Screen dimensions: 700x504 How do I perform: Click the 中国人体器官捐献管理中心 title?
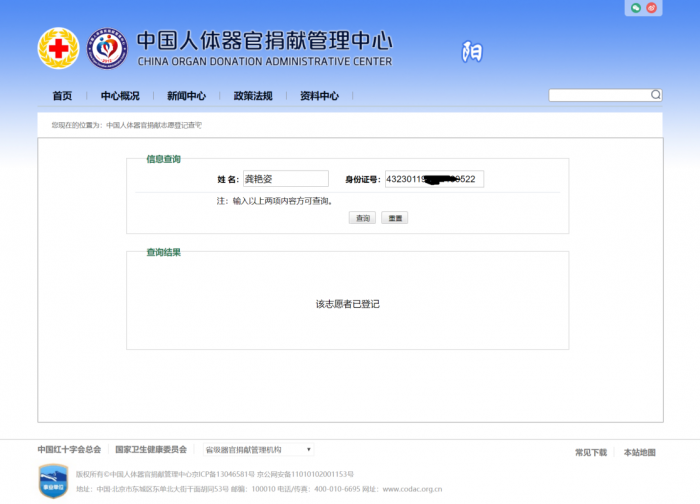pyautogui.click(x=264, y=40)
